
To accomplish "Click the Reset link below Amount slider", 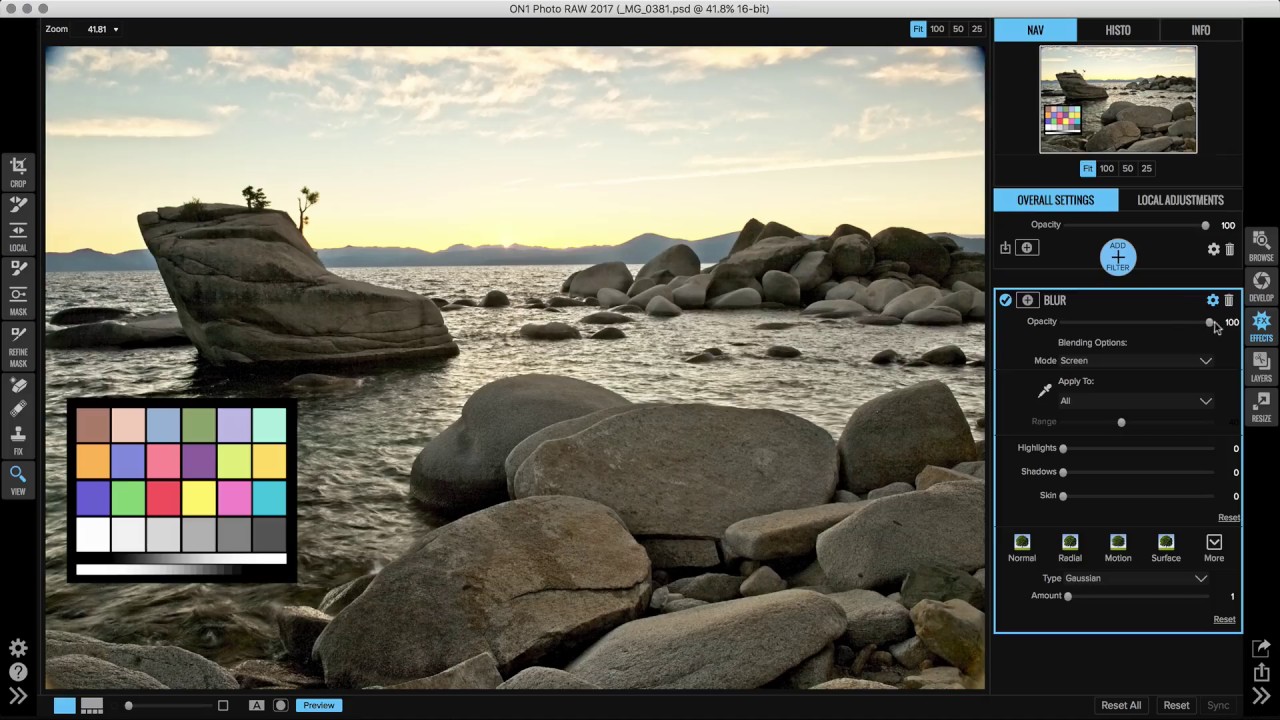I will point(1224,619).
